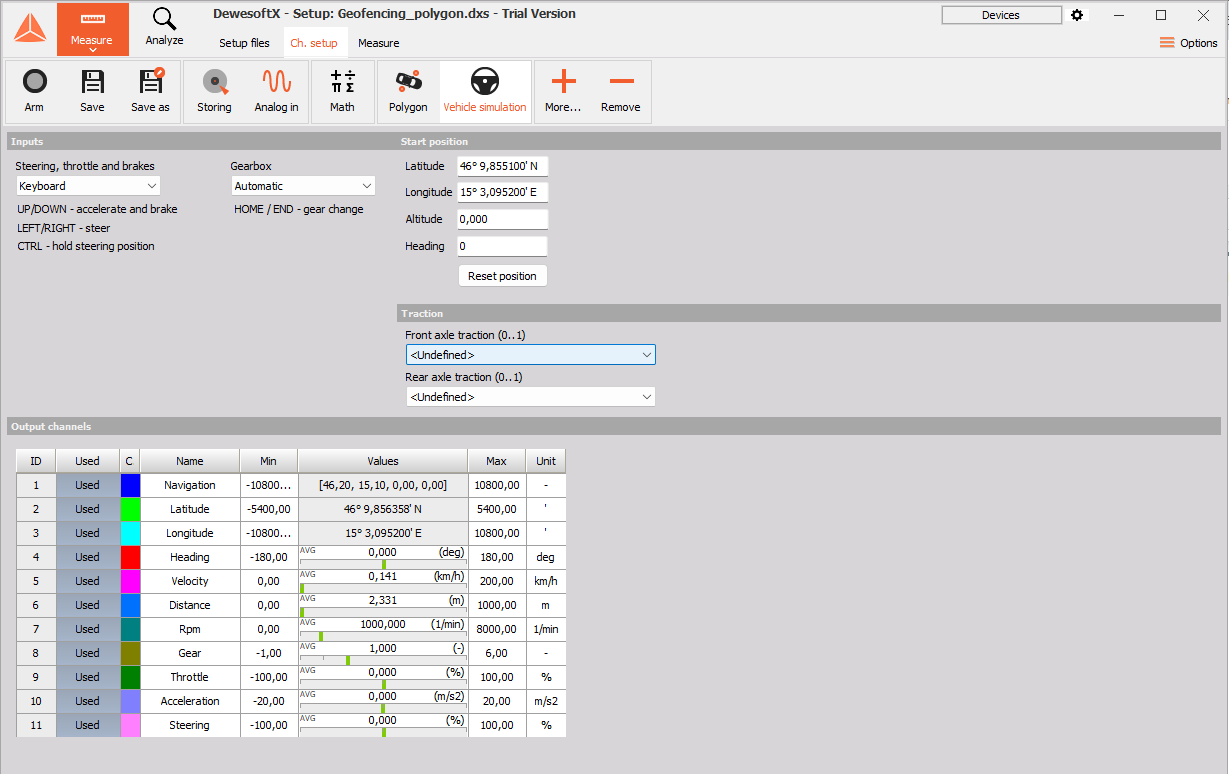Click the Rpm value bar

pyautogui.click(x=383, y=629)
